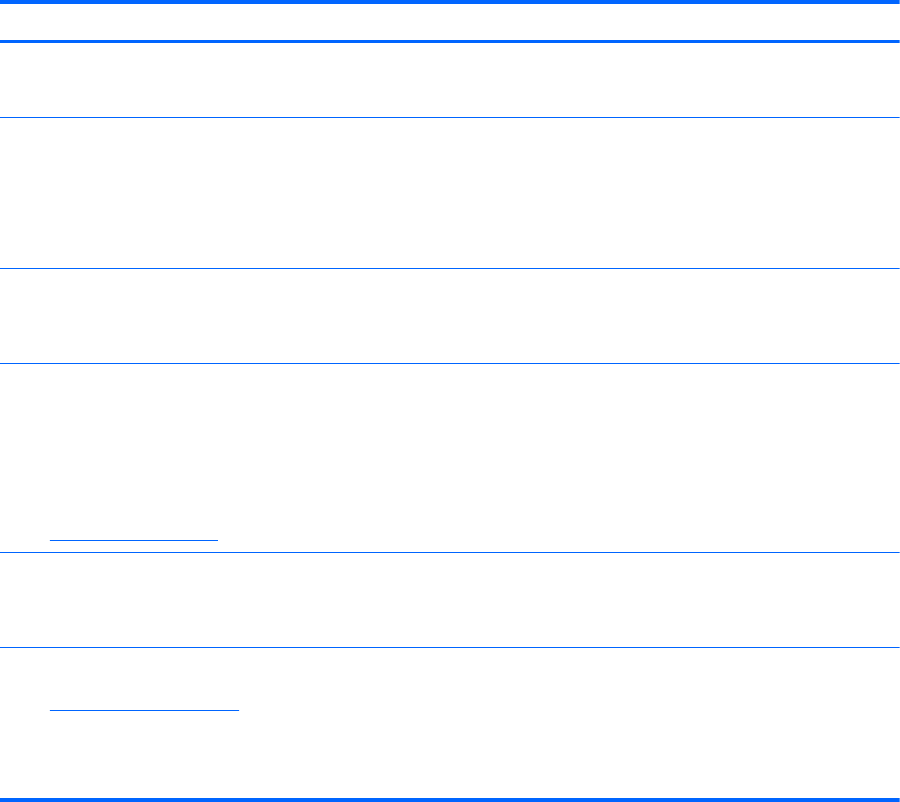
Task: Click the divider between third and fourth rows
Action: (x=450, y=363)
